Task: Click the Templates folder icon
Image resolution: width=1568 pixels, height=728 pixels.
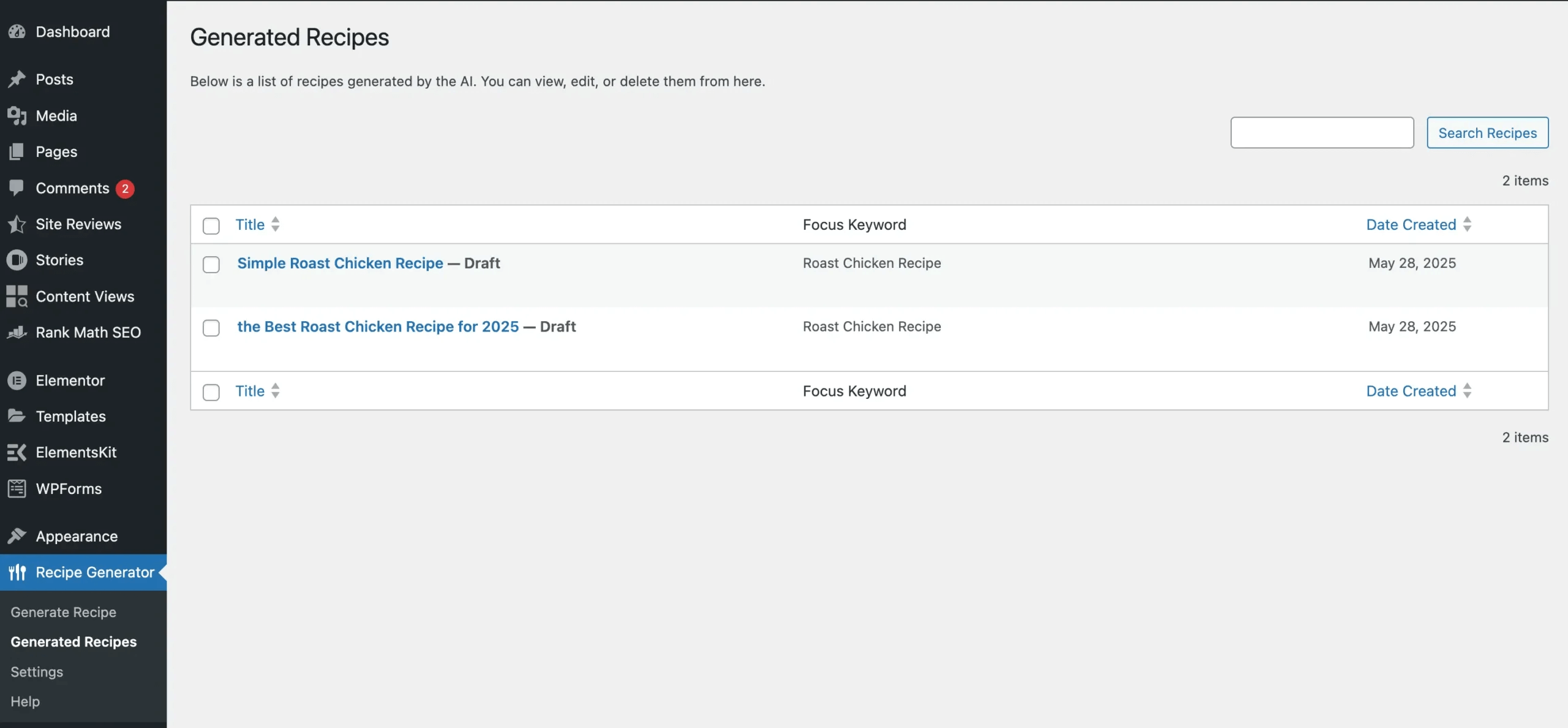Action: pyautogui.click(x=17, y=416)
